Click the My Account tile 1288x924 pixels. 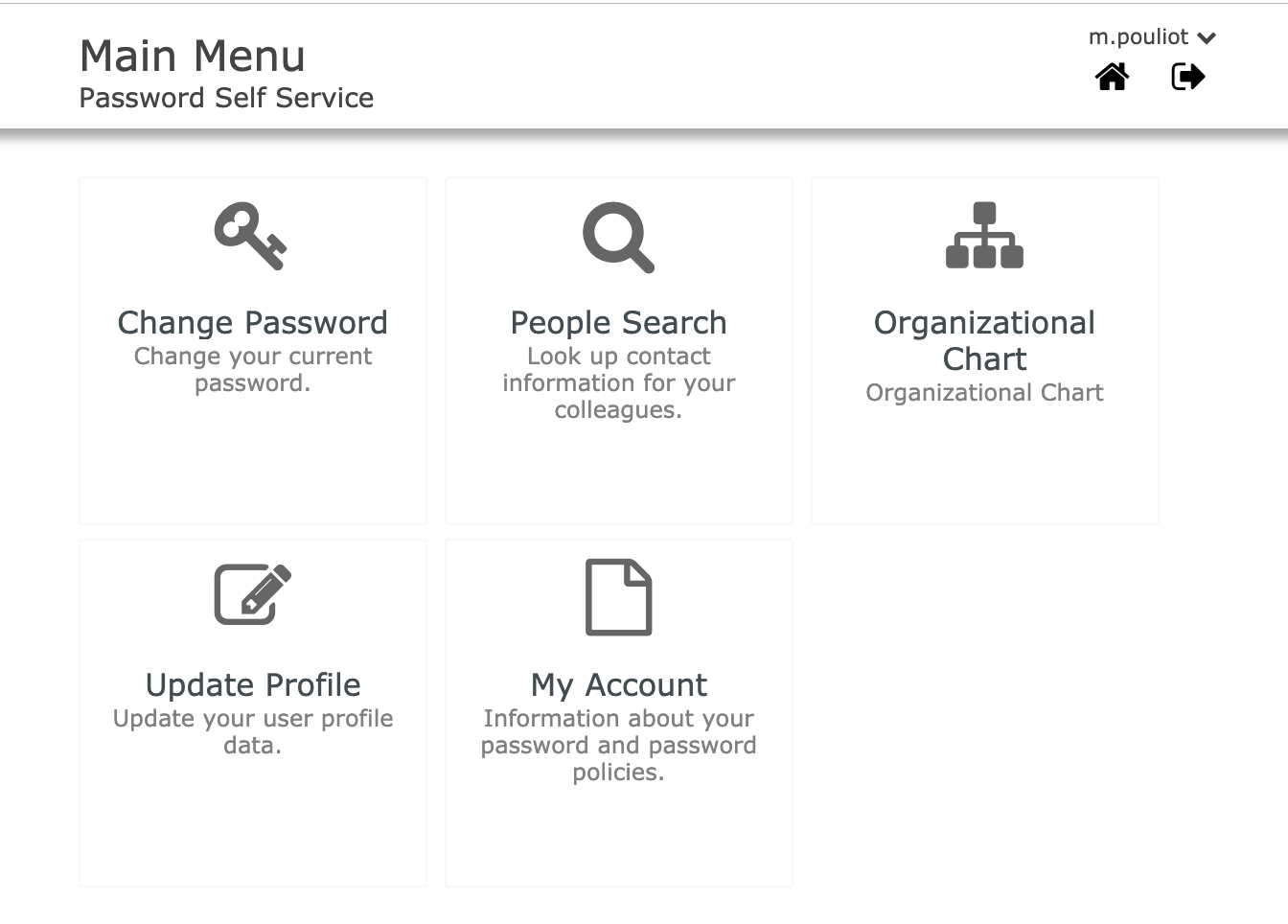pyautogui.click(x=618, y=711)
